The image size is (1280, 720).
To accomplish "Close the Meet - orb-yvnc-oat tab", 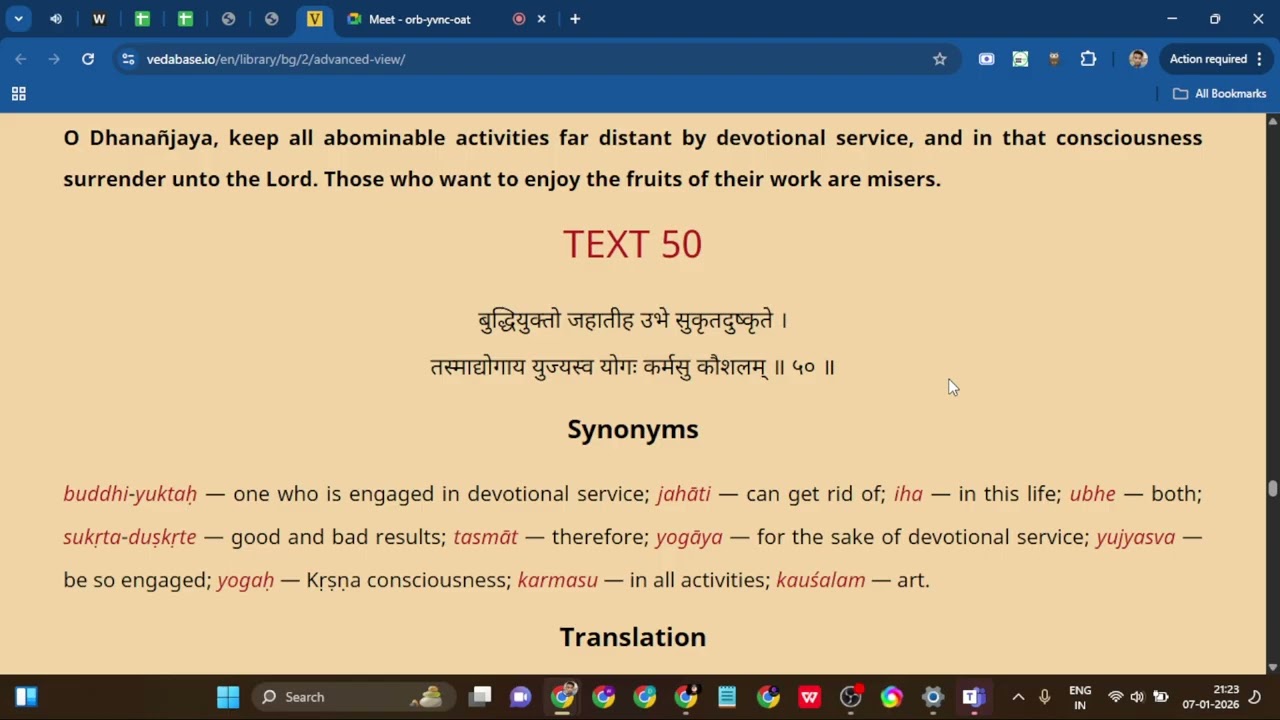I will (x=542, y=19).
